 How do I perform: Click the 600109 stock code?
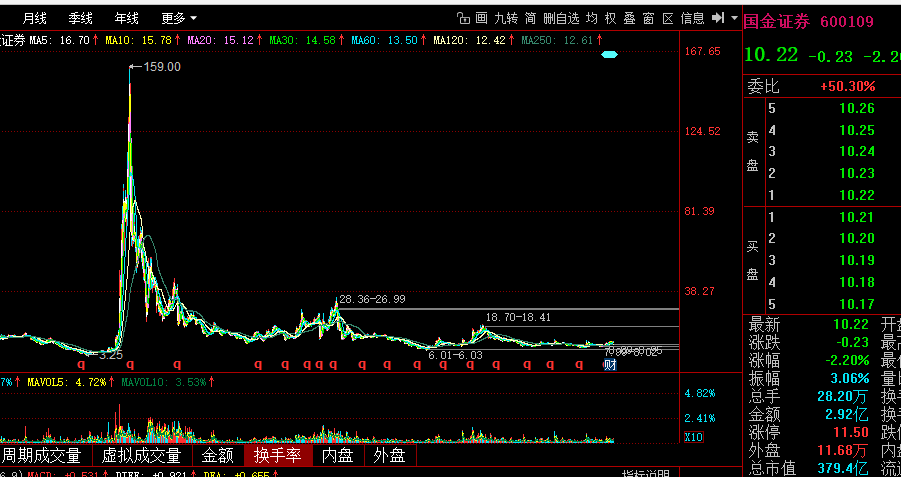click(x=847, y=22)
